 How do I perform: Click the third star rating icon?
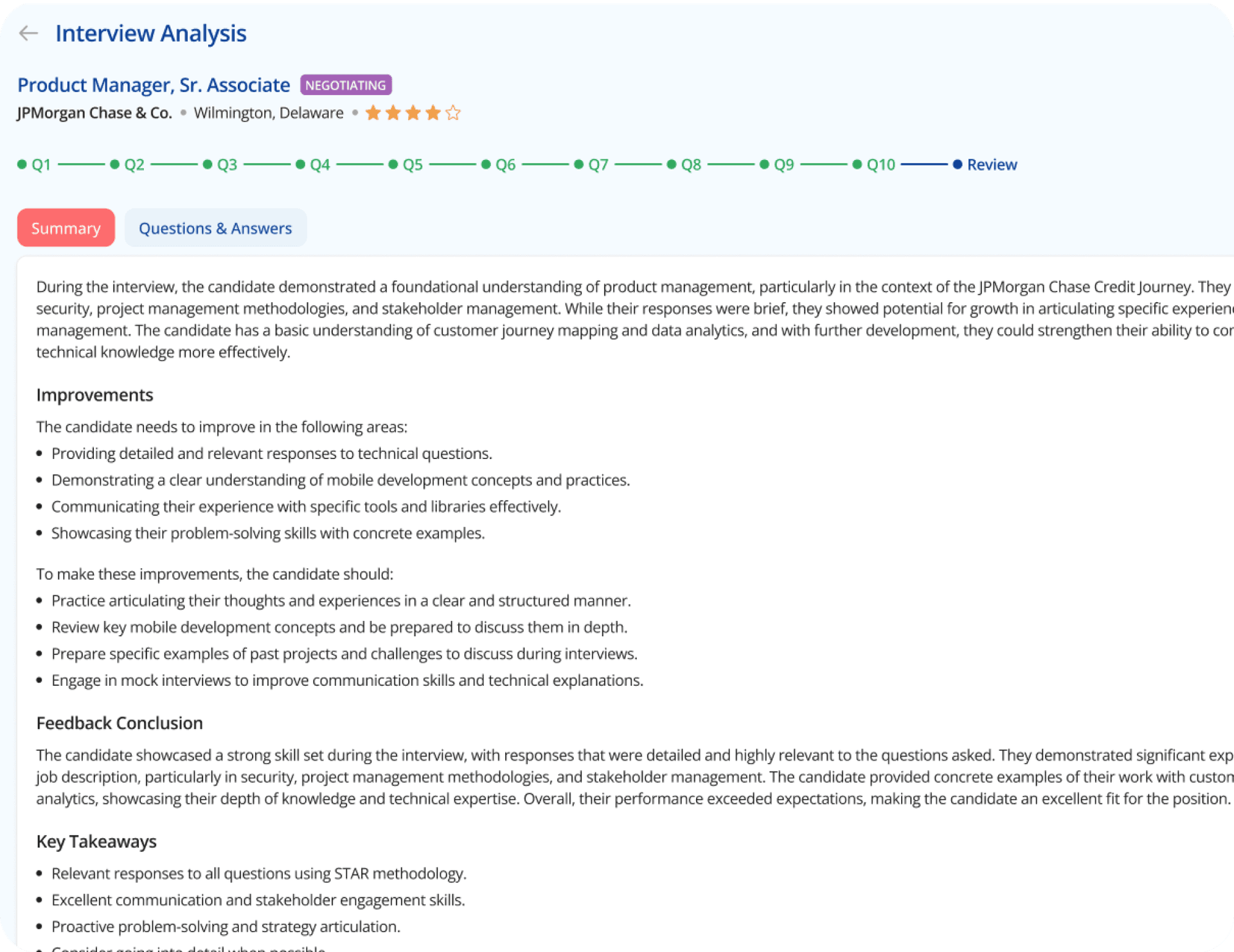click(412, 113)
